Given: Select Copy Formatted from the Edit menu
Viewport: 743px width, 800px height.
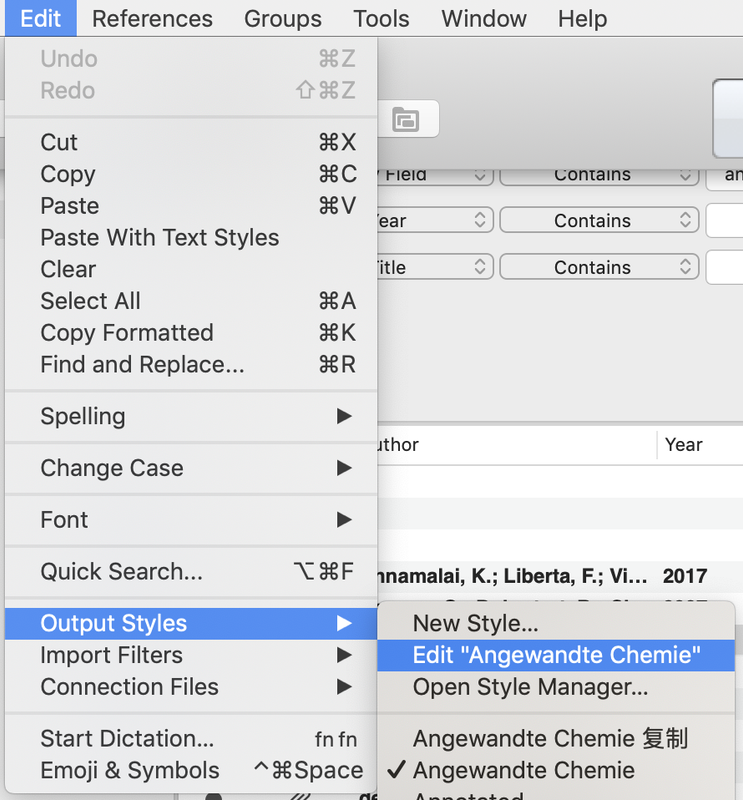Looking at the screenshot, I should pyautogui.click(x=127, y=333).
